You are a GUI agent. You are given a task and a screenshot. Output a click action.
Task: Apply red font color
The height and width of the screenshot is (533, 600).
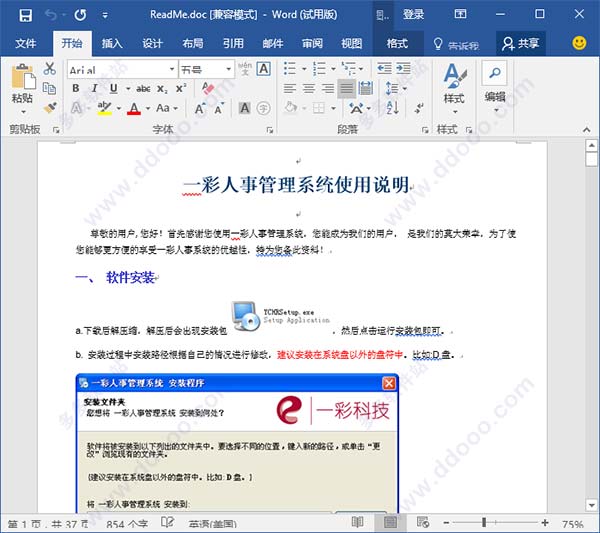pyautogui.click(x=134, y=108)
